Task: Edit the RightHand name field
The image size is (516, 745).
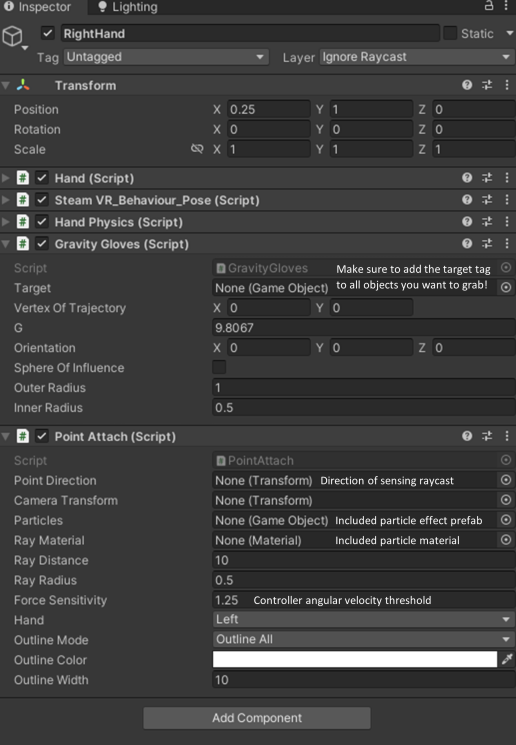Action: coord(250,33)
